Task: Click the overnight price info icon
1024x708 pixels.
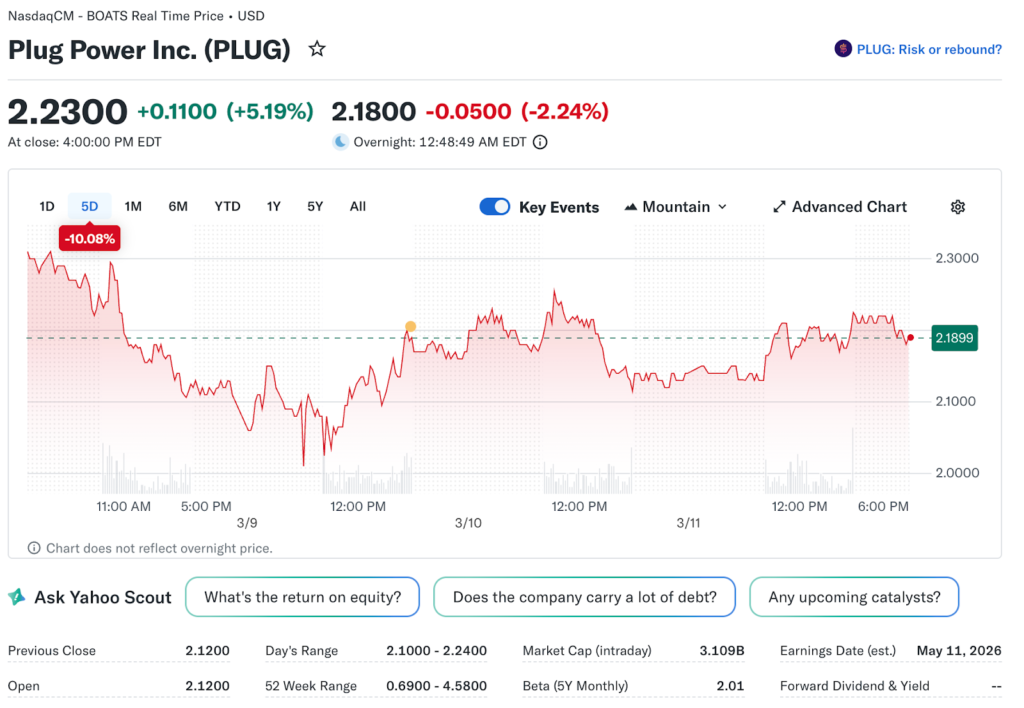Action: click(x=540, y=142)
